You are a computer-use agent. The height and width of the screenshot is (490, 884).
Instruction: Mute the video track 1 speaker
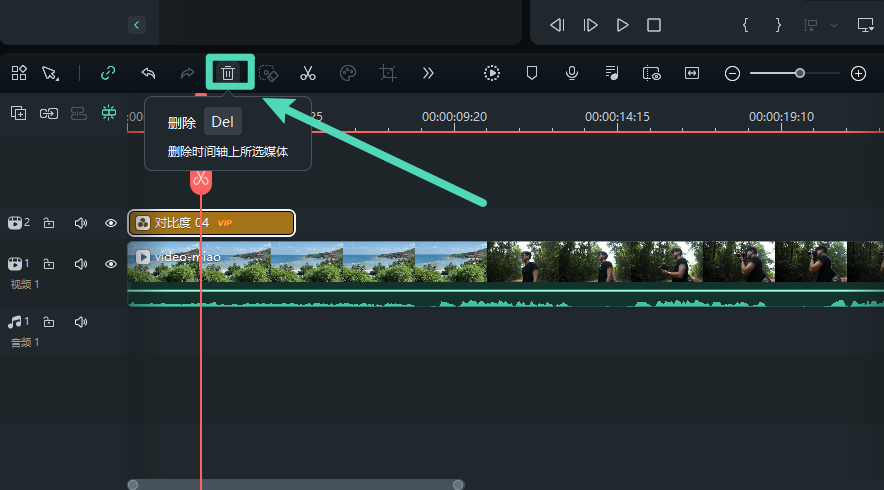point(81,264)
